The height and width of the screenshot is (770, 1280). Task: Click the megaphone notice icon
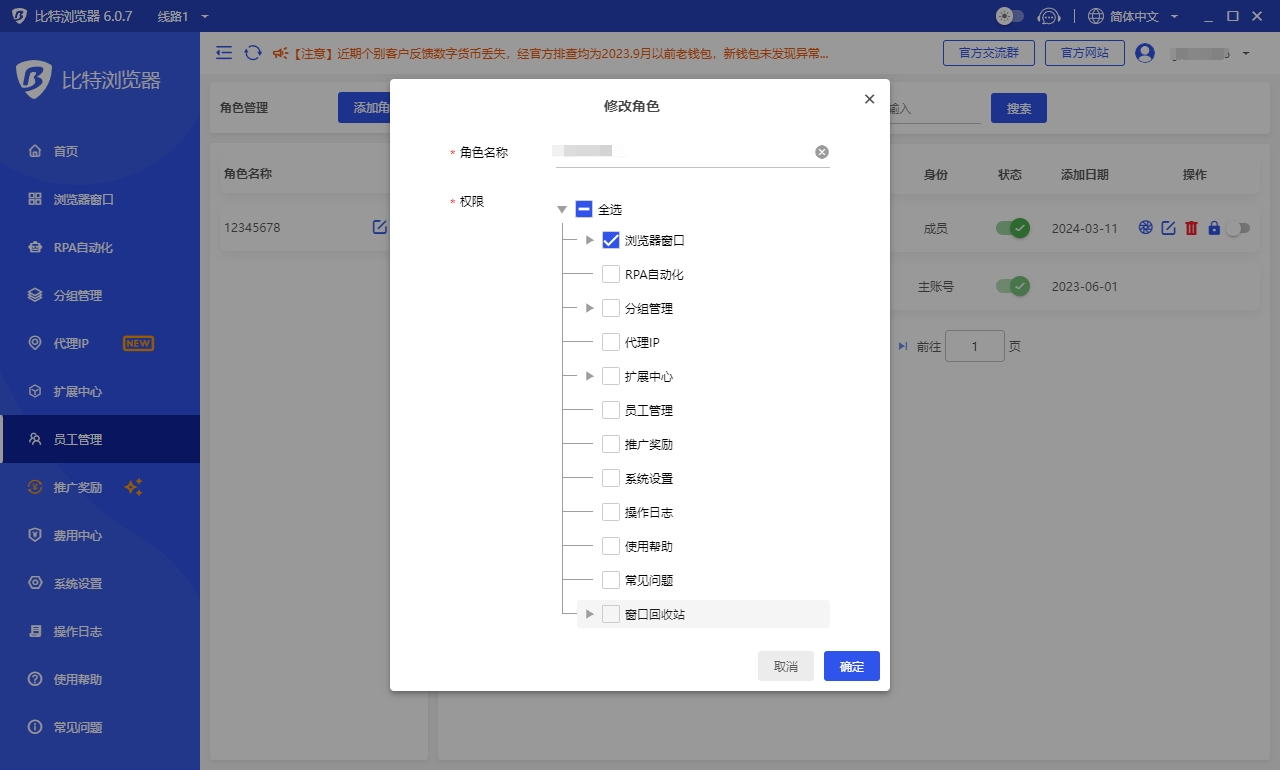[280, 53]
